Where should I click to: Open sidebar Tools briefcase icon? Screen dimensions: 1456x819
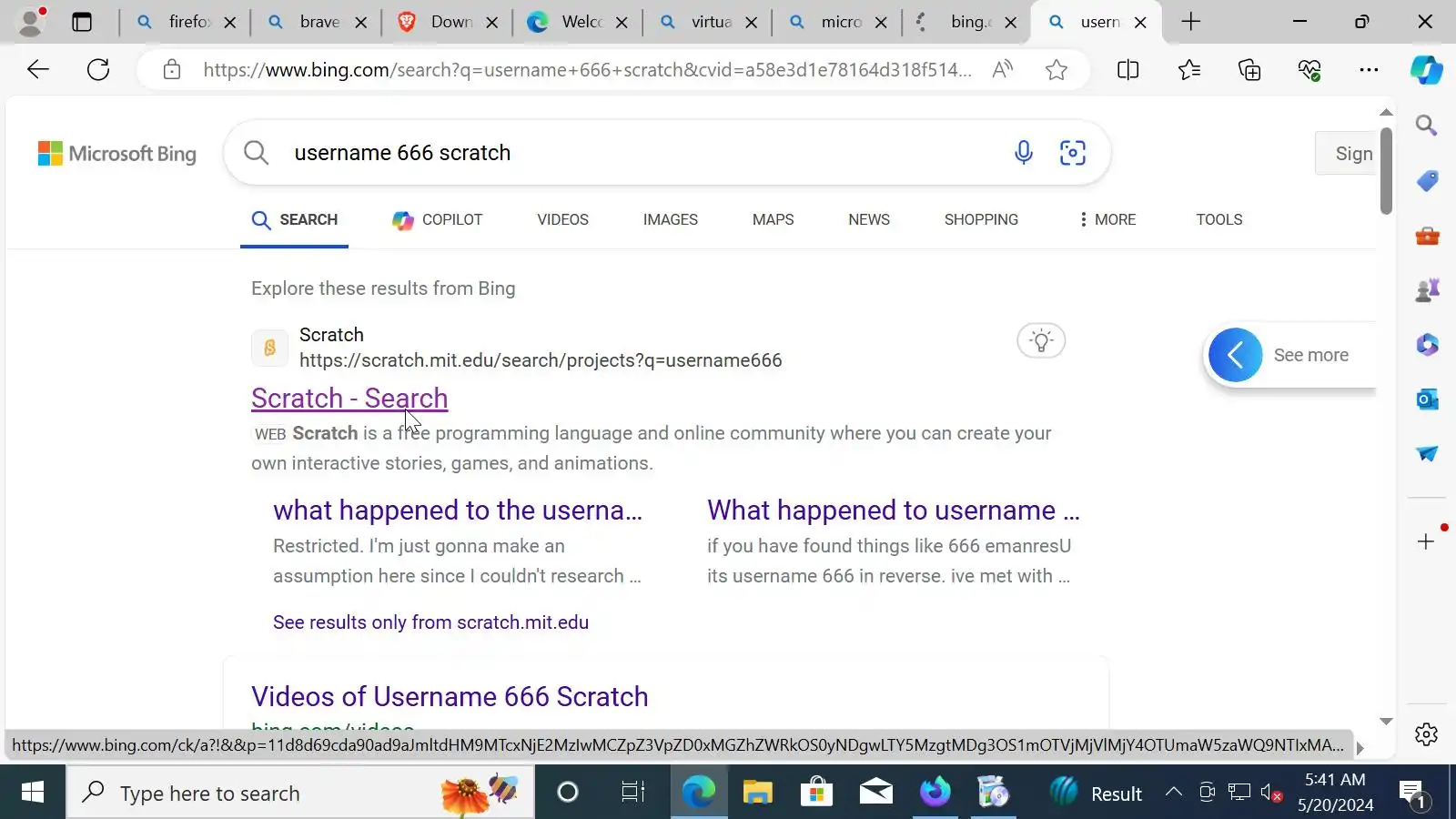coord(1427,236)
